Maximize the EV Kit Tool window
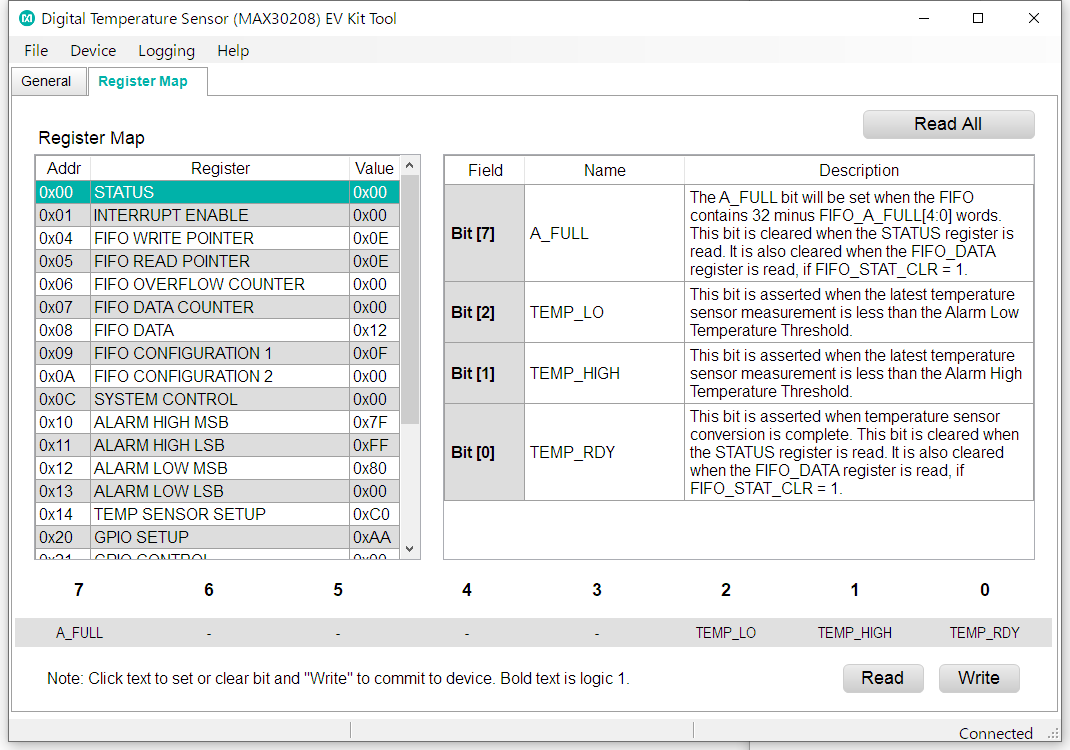Screen dimensions: 1070x750 (x=978, y=18)
